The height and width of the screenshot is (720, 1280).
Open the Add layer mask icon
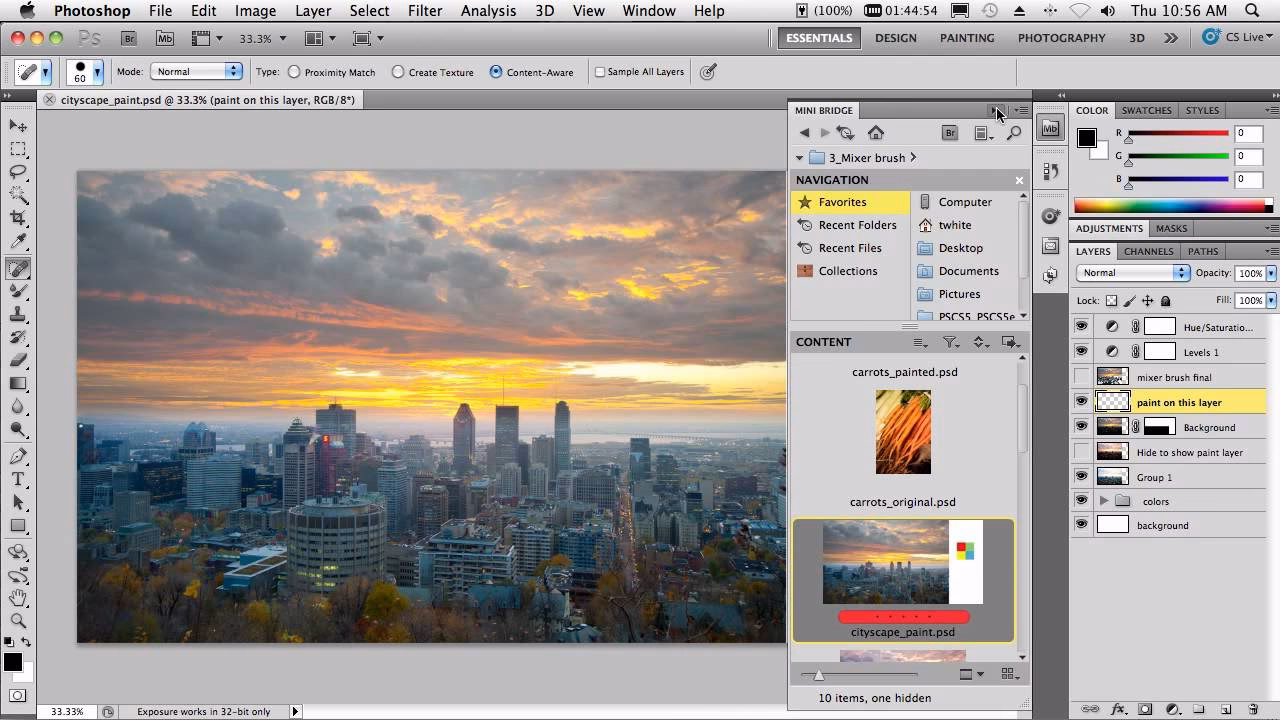1145,708
